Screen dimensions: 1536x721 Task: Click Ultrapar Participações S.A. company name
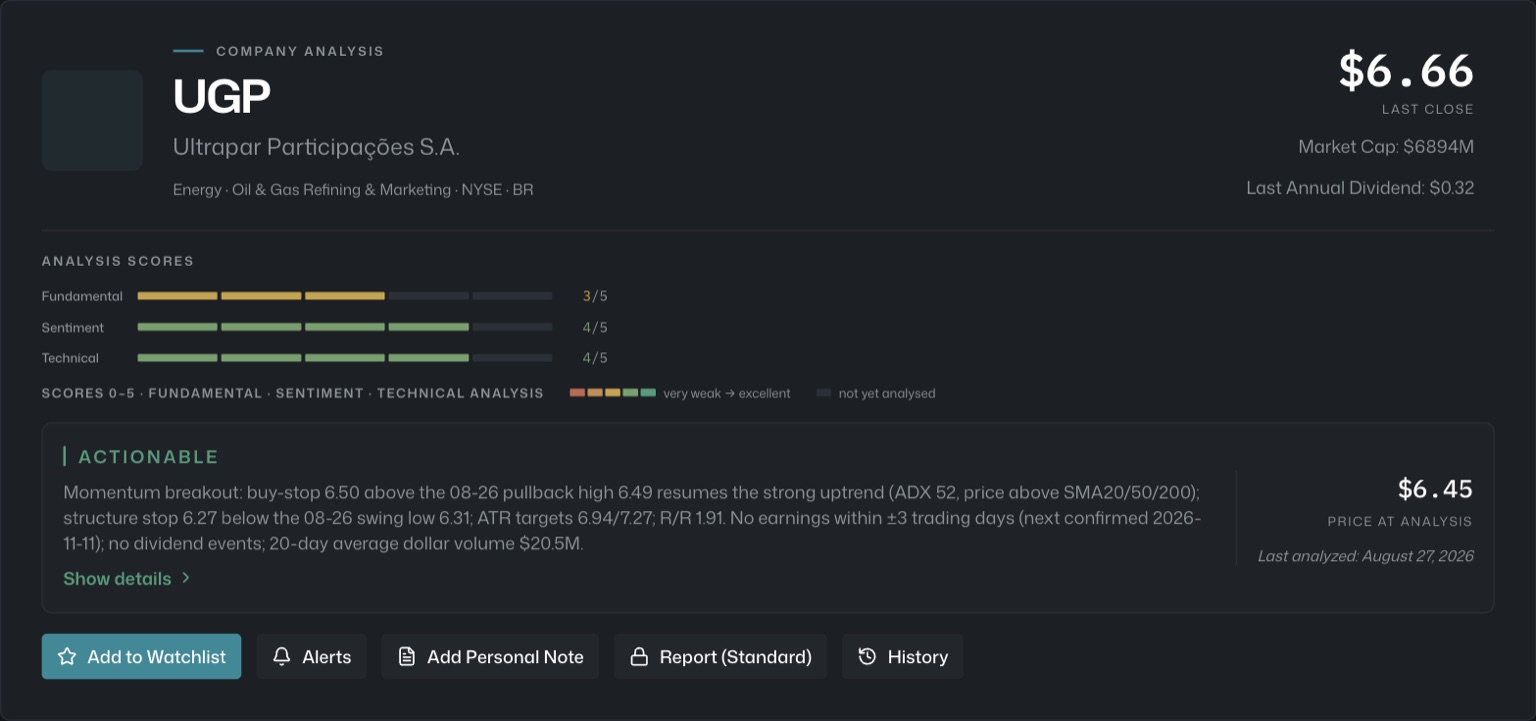[x=316, y=148]
